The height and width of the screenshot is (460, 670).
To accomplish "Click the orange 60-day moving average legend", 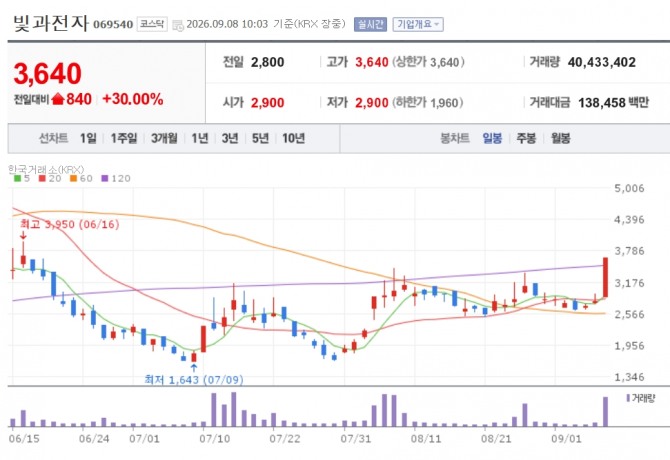I will (81, 179).
